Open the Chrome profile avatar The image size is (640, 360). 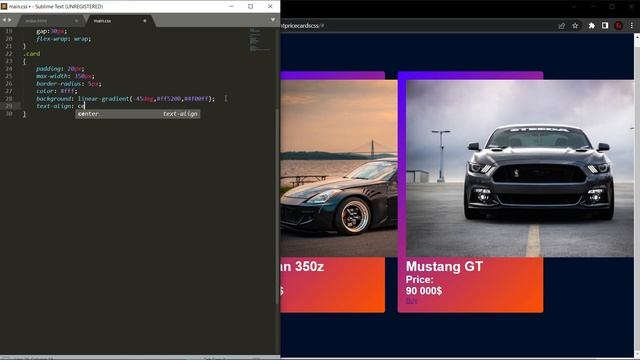tap(618, 26)
